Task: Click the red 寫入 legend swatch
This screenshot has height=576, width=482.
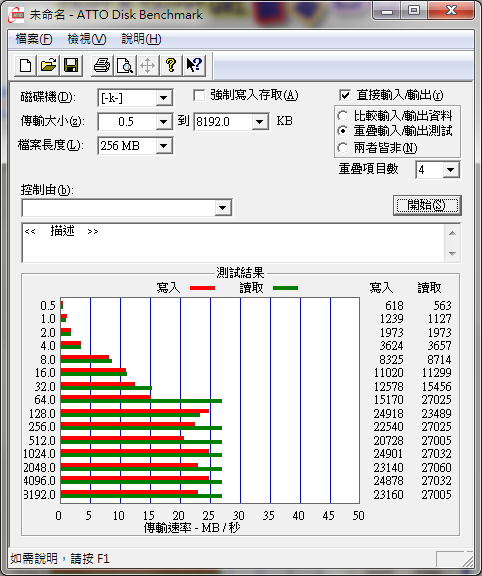Action: pyautogui.click(x=202, y=288)
